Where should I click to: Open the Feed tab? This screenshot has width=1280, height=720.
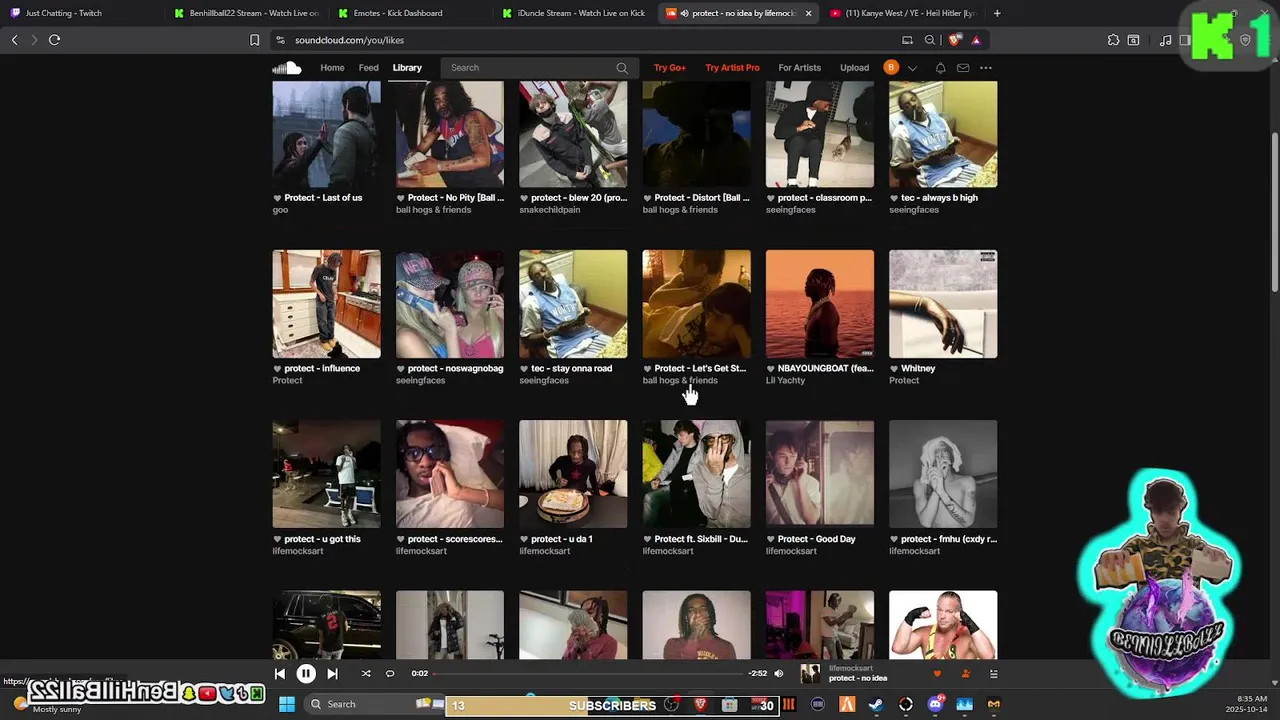(x=369, y=68)
